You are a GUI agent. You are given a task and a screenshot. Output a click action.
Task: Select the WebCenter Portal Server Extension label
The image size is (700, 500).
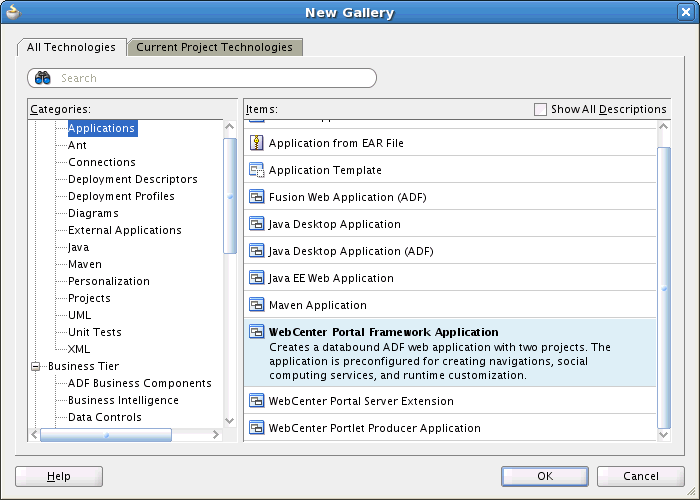click(361, 401)
